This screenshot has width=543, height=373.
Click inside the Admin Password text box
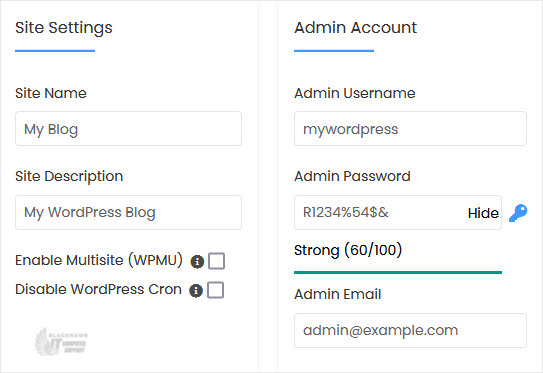click(379, 212)
